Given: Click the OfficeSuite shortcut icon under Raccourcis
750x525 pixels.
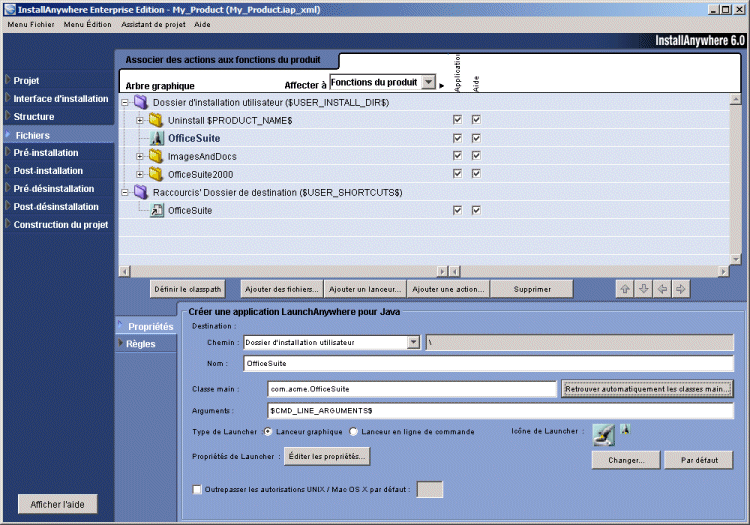Looking at the screenshot, I should coord(156,210).
